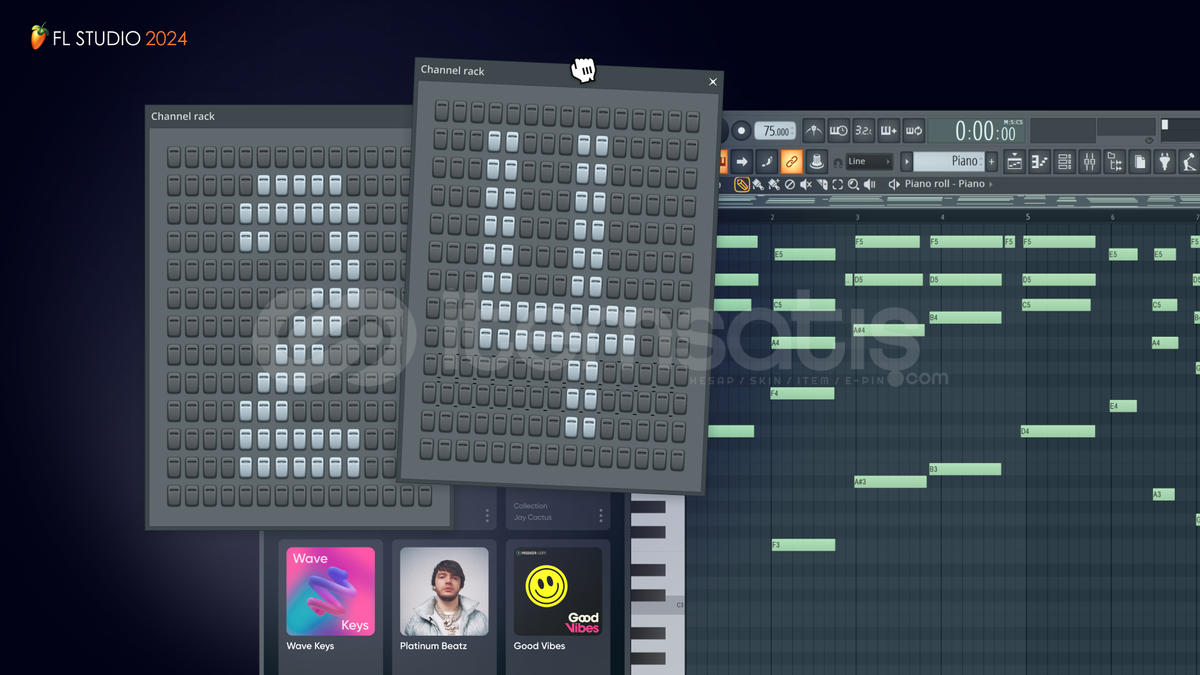Select the B4 note at bar 4
Image resolution: width=1200 pixels, height=675 pixels.
coord(964,318)
